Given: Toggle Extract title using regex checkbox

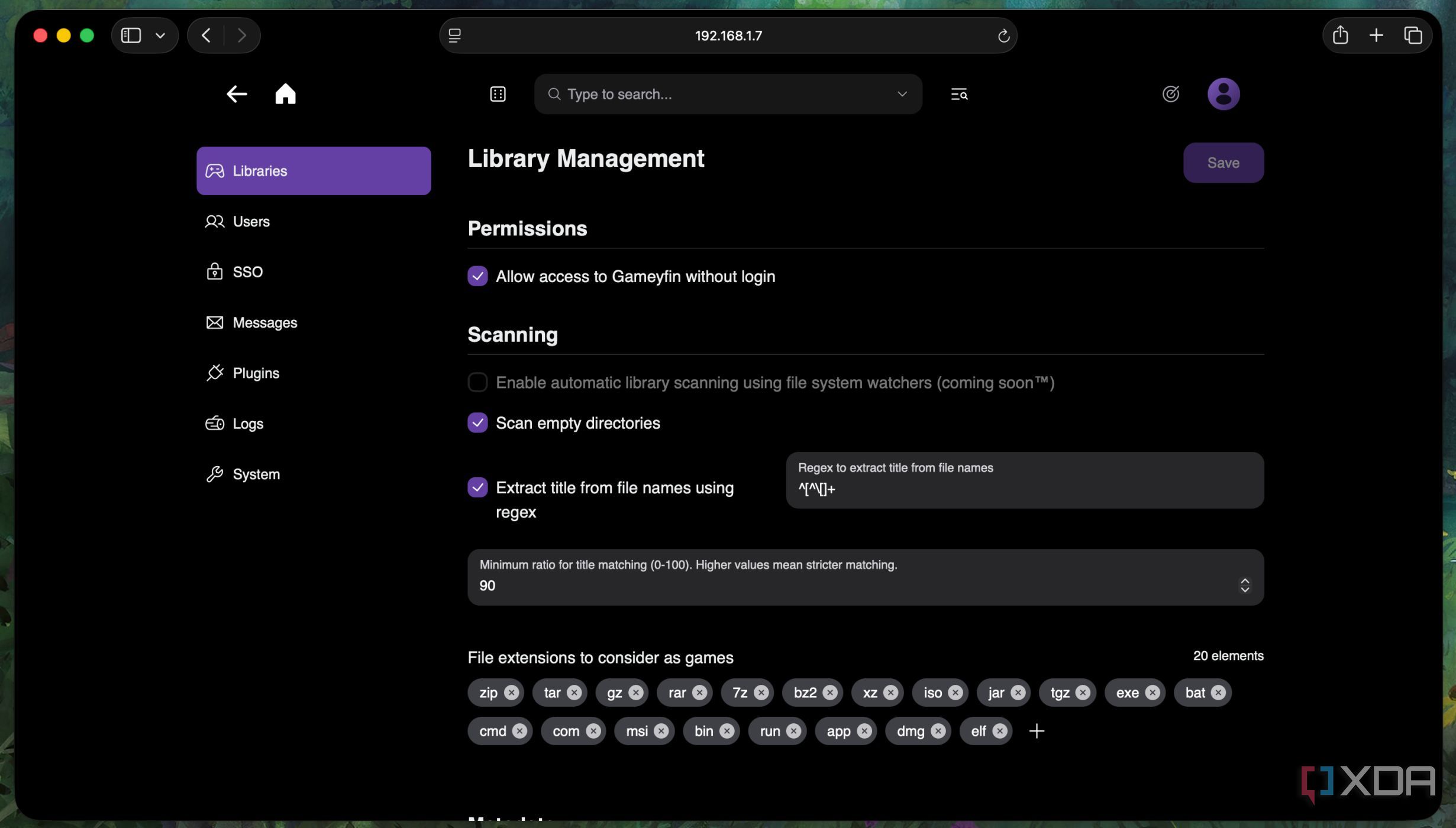Looking at the screenshot, I should [x=477, y=487].
